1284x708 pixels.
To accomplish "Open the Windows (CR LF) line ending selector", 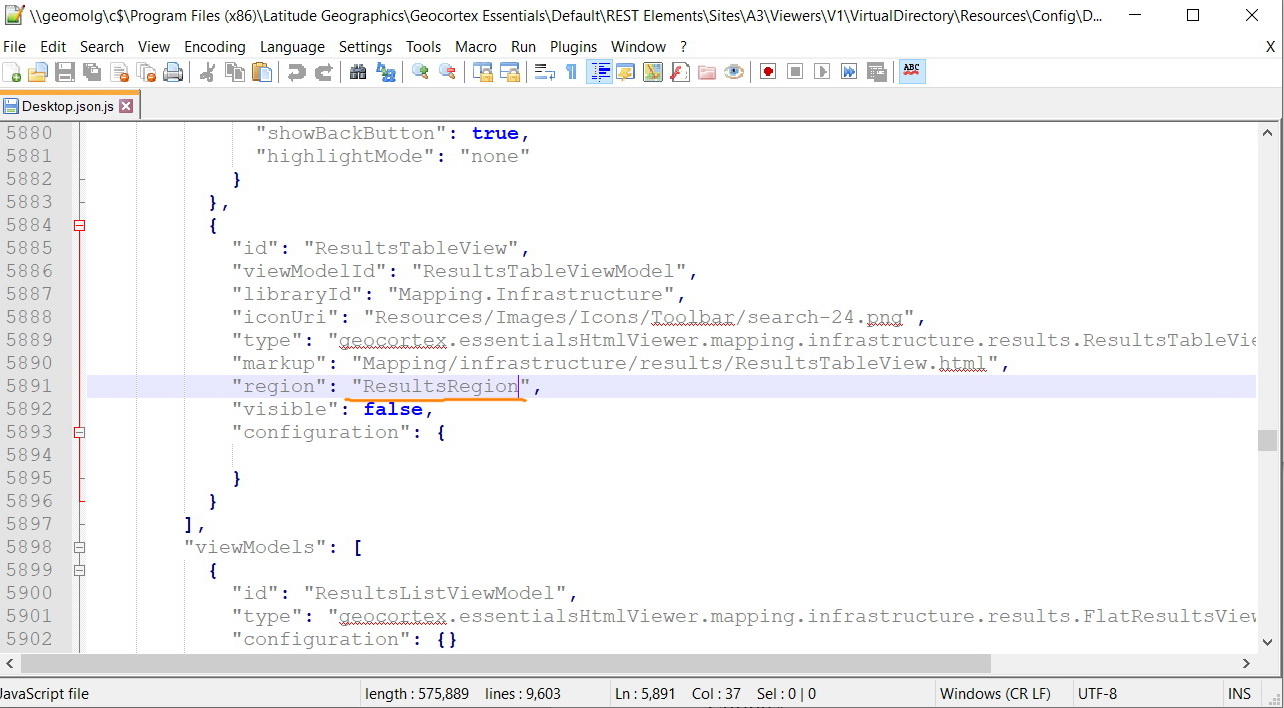I will 995,693.
